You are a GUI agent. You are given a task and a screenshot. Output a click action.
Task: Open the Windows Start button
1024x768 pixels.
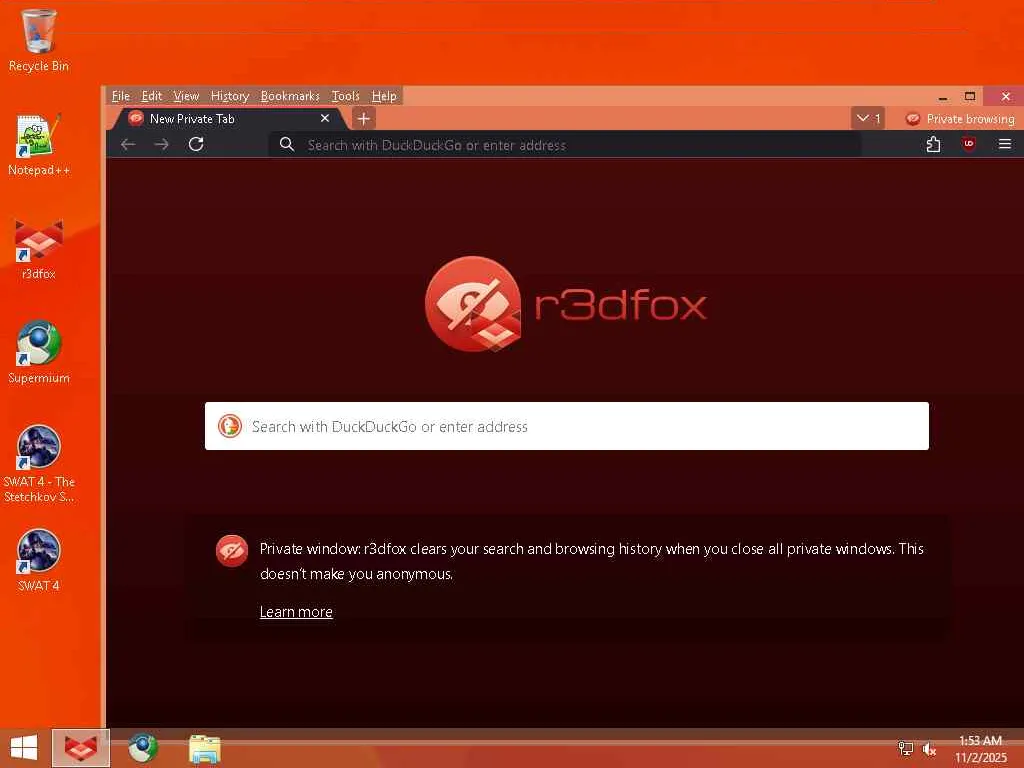tap(24, 748)
